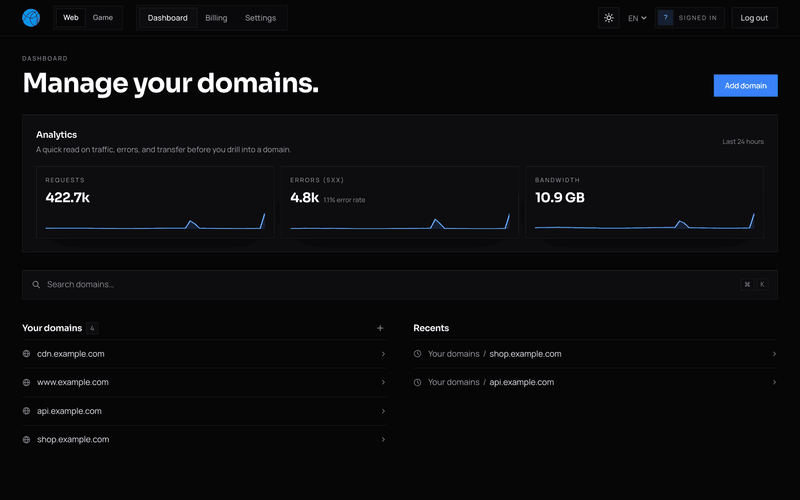Click the Analytics heading

click(57, 135)
